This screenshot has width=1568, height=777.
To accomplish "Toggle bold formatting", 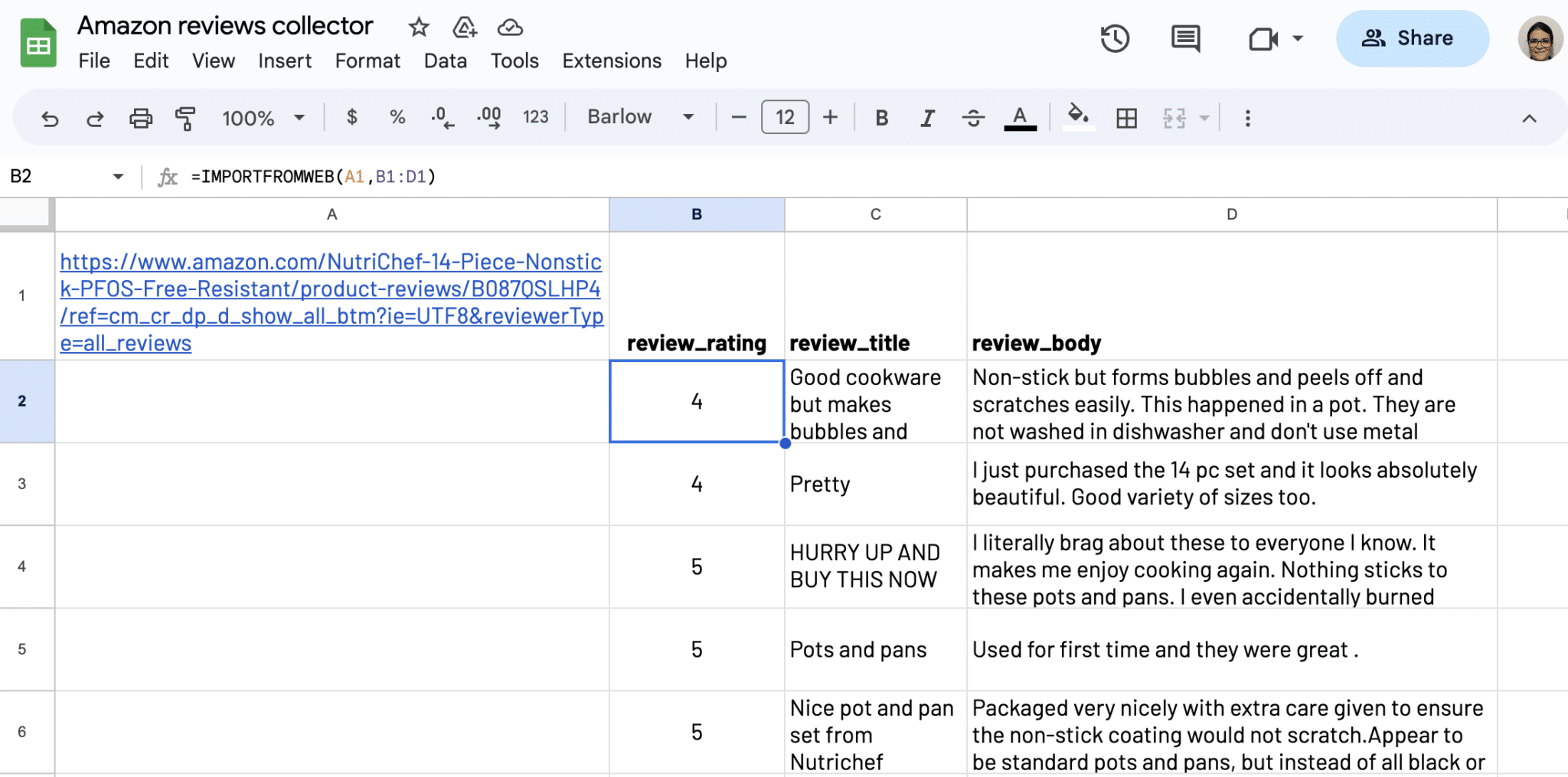I will (881, 117).
